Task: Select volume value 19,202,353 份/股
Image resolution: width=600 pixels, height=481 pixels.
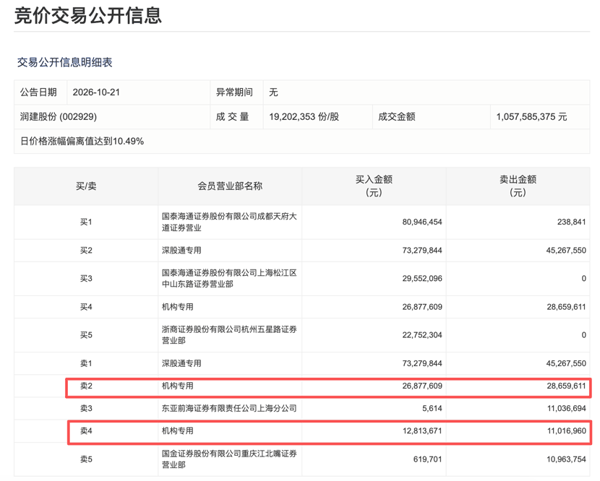Action: coord(304,117)
